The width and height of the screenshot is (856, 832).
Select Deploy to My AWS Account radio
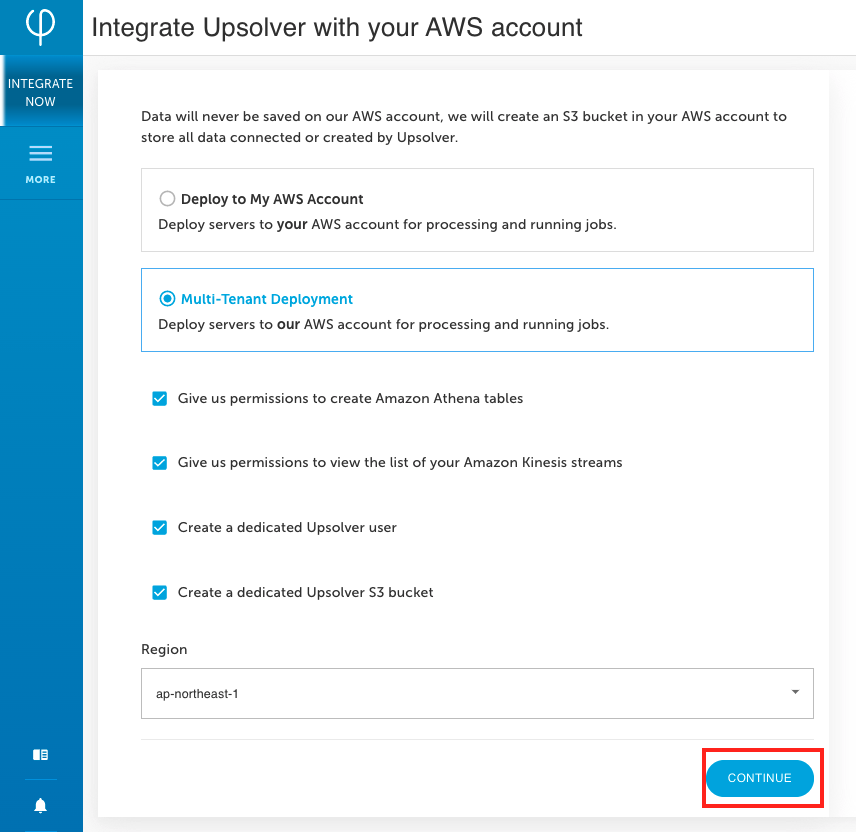[x=167, y=198]
